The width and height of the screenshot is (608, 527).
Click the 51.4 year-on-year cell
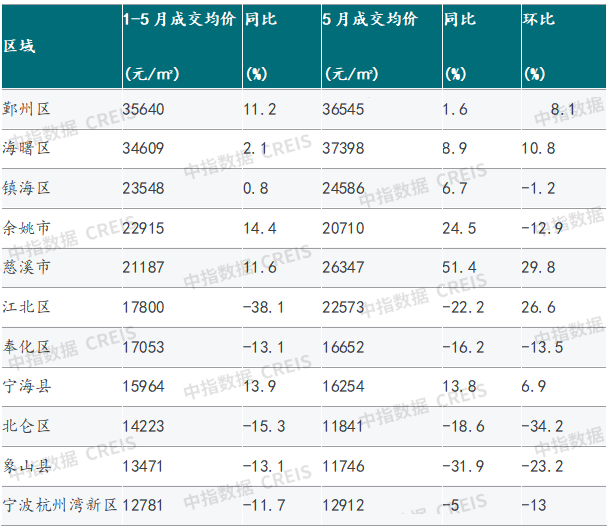pos(460,268)
